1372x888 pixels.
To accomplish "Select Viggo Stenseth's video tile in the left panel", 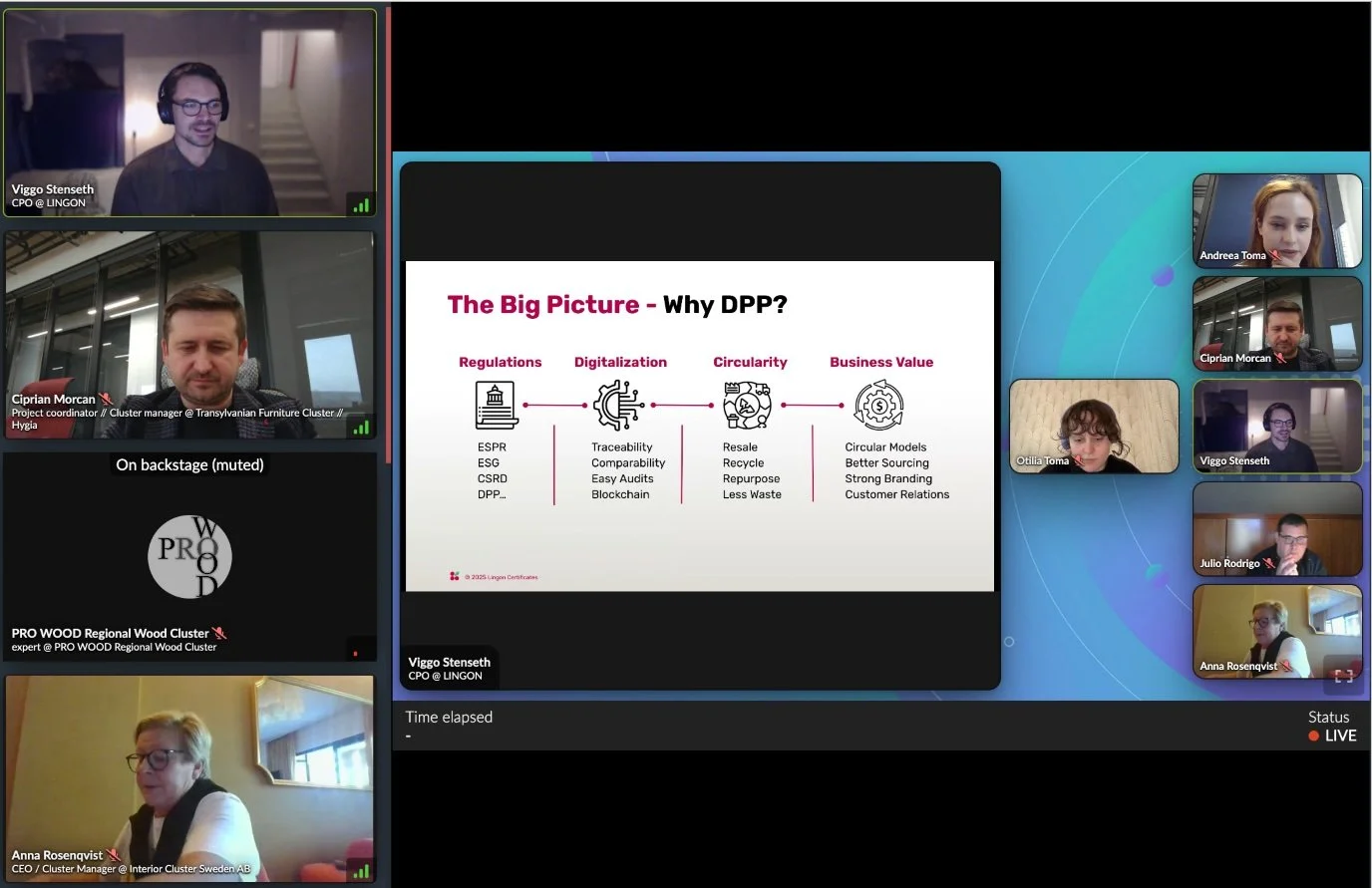I will 189,114.
